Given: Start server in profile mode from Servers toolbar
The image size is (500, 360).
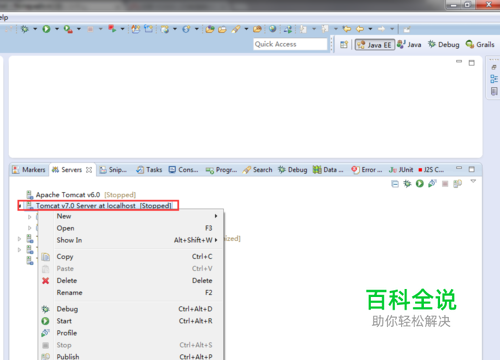Looking at the screenshot, I should coord(432,183).
